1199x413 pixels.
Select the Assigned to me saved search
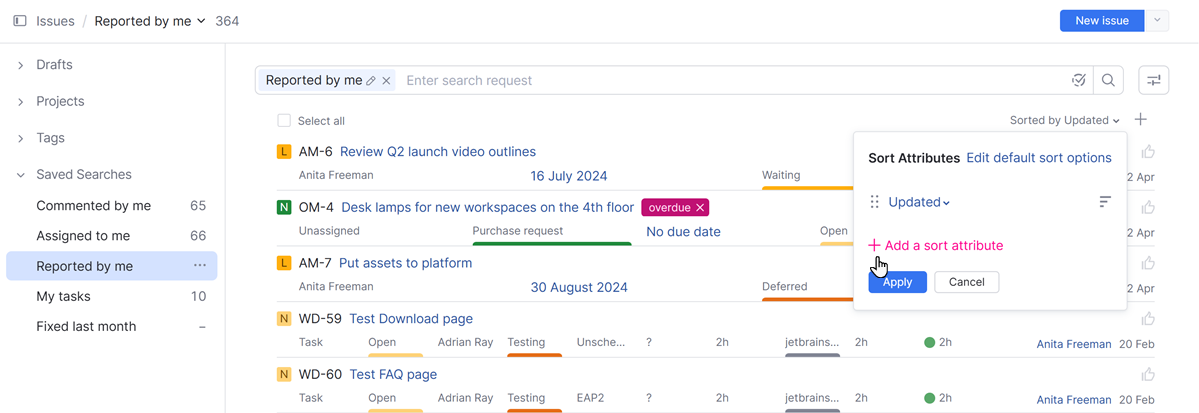coord(83,236)
